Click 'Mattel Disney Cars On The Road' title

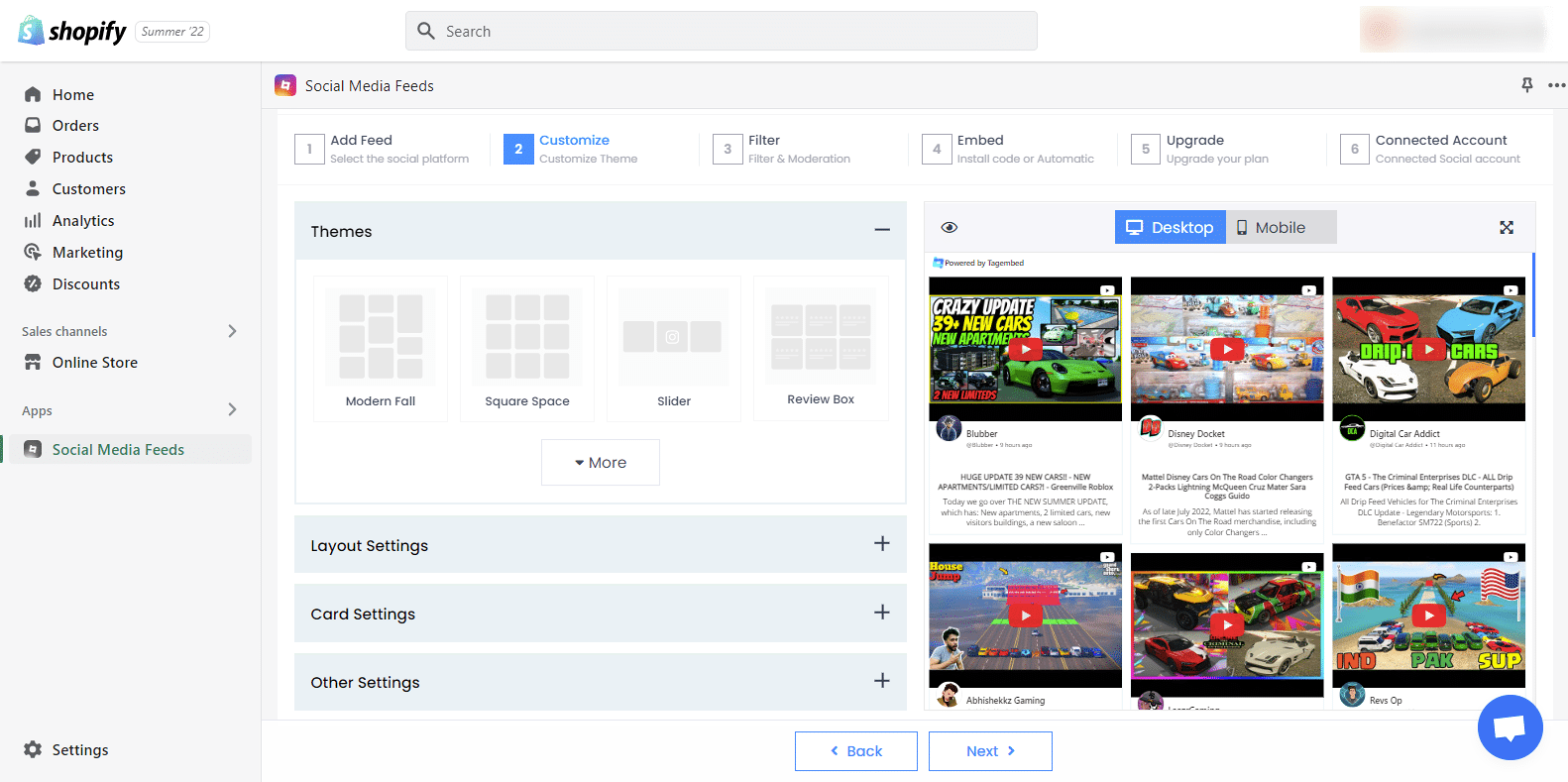pos(1227,487)
